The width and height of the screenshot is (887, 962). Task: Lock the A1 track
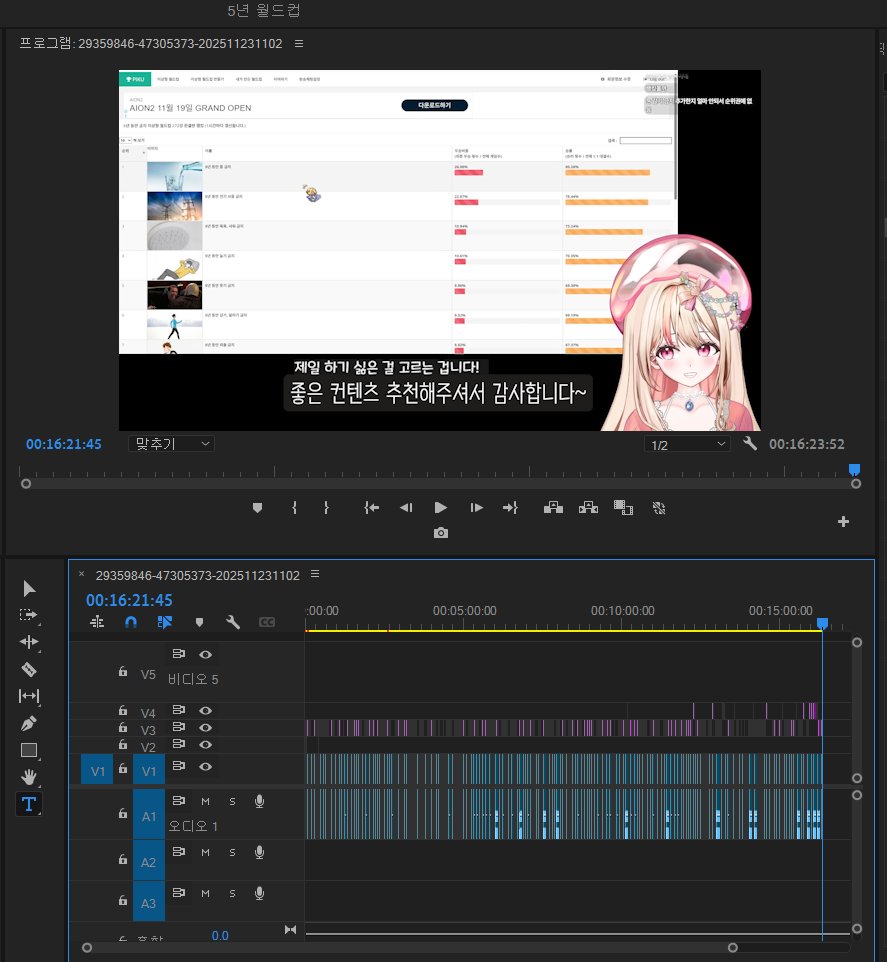[x=123, y=814]
